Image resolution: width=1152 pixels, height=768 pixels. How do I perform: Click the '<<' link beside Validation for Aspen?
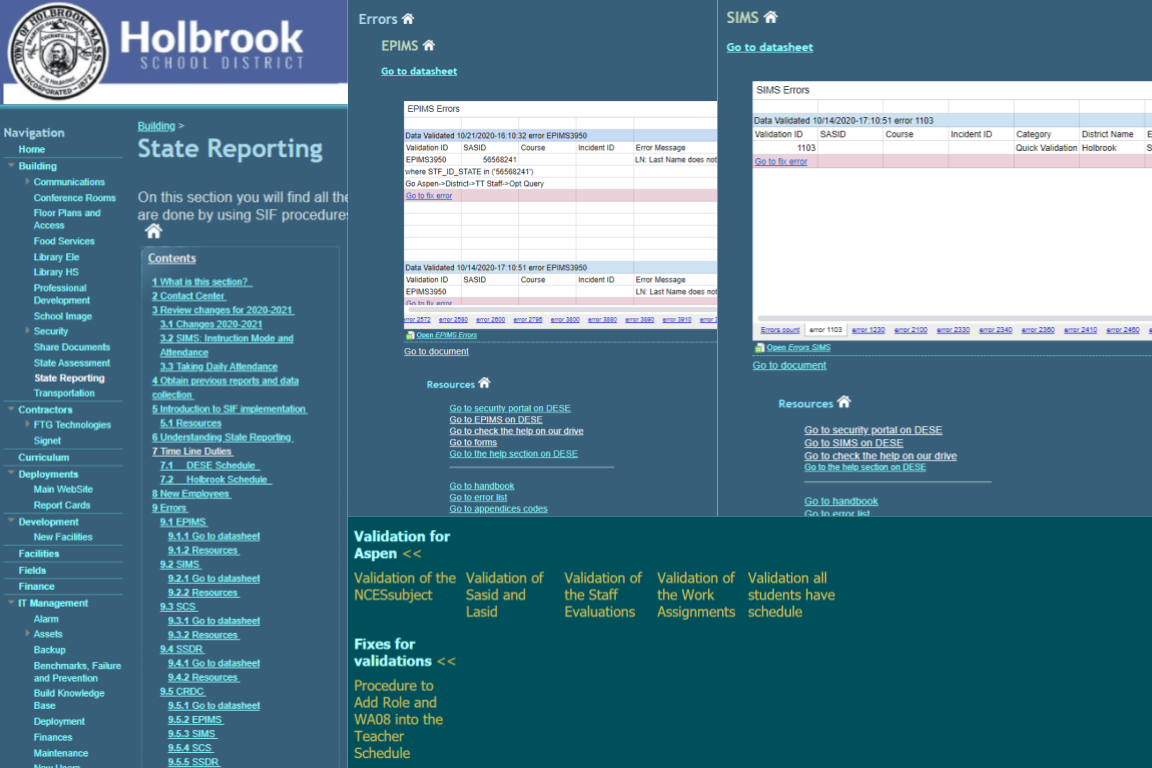pos(411,554)
